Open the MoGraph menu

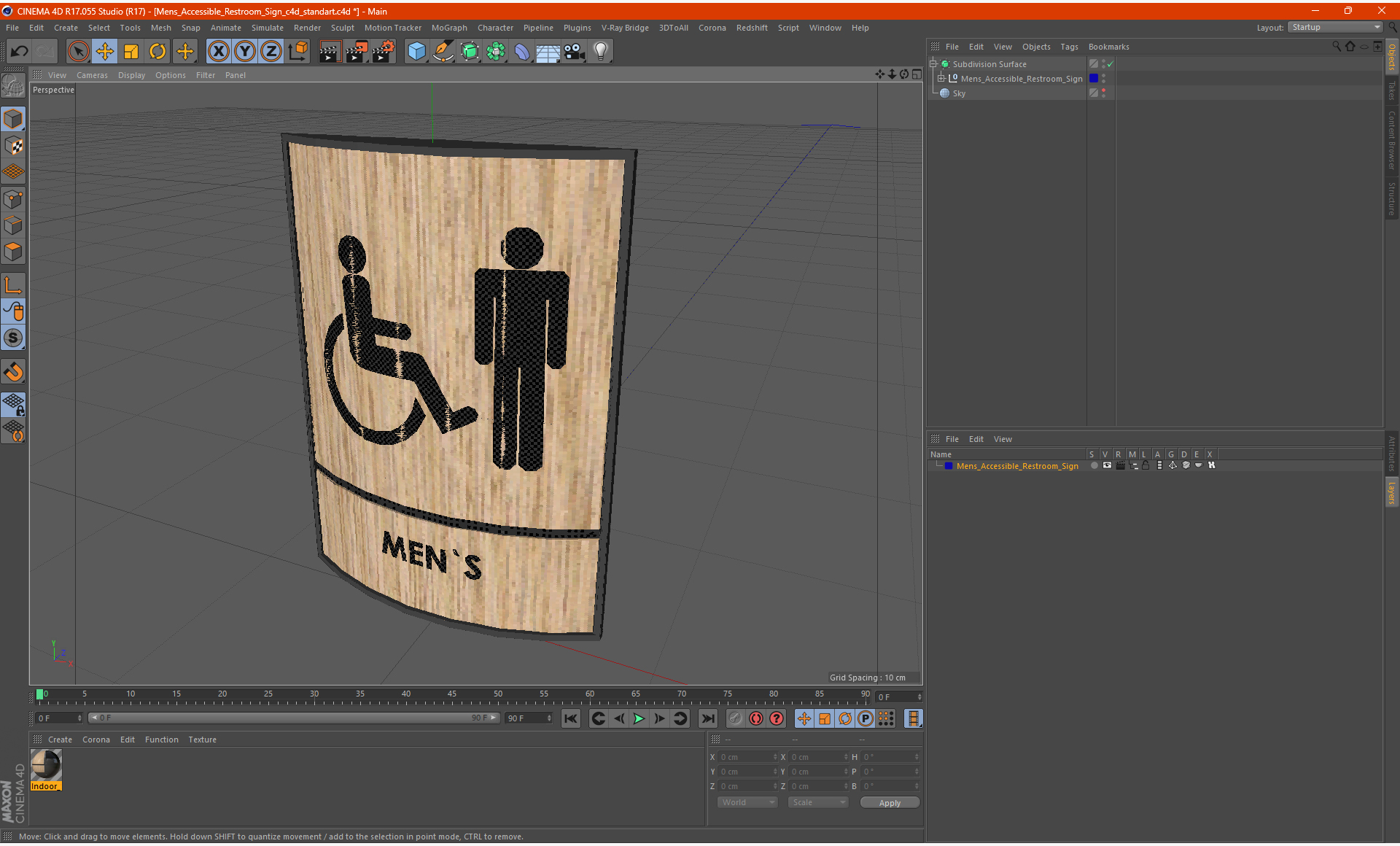(449, 28)
